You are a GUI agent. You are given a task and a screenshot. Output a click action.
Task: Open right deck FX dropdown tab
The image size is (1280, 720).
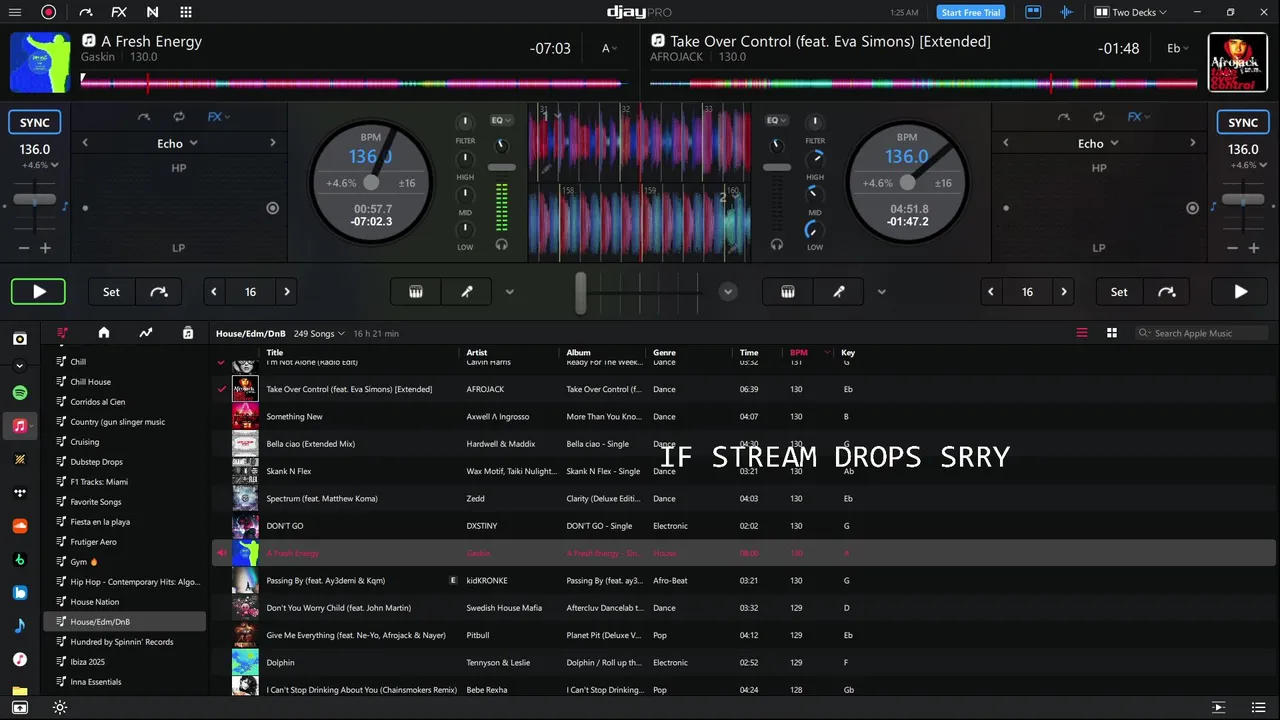coord(1138,117)
